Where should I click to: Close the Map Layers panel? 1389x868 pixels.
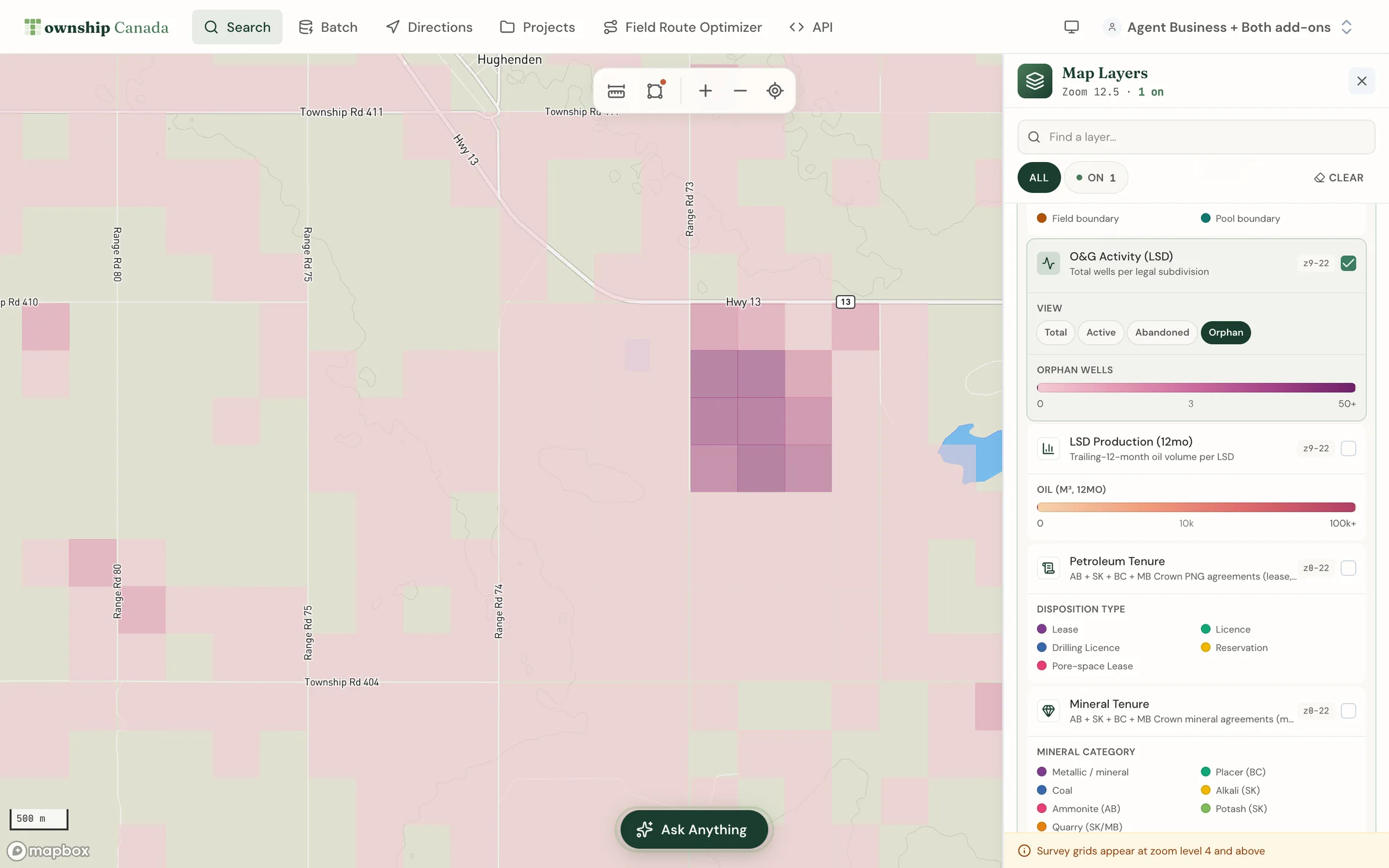(1361, 81)
